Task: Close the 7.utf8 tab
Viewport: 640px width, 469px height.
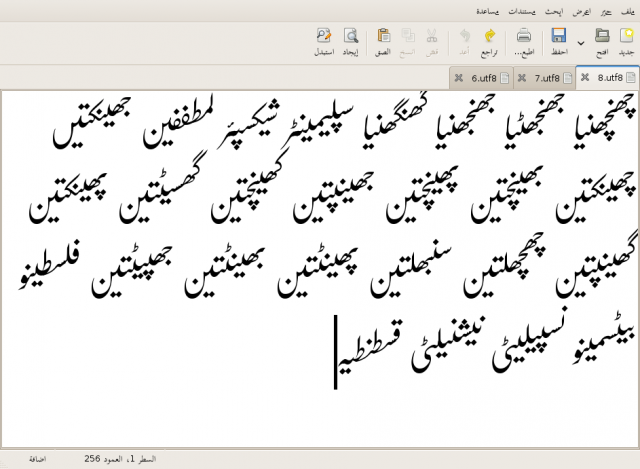Action: point(522,78)
